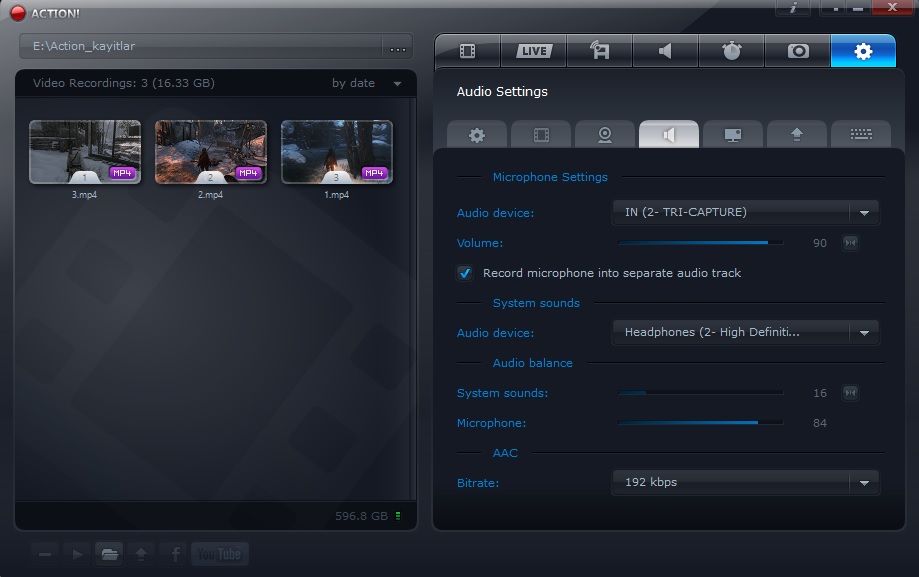Expand microphone Audio device dropdown
The image size is (919, 577).
[745, 212]
